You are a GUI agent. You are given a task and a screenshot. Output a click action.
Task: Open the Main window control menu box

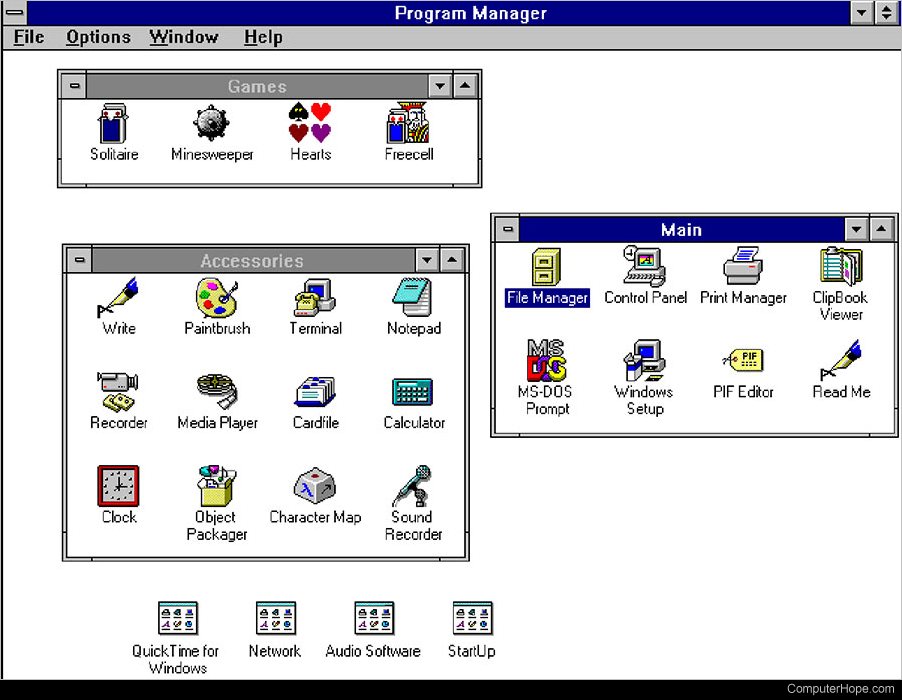507,229
